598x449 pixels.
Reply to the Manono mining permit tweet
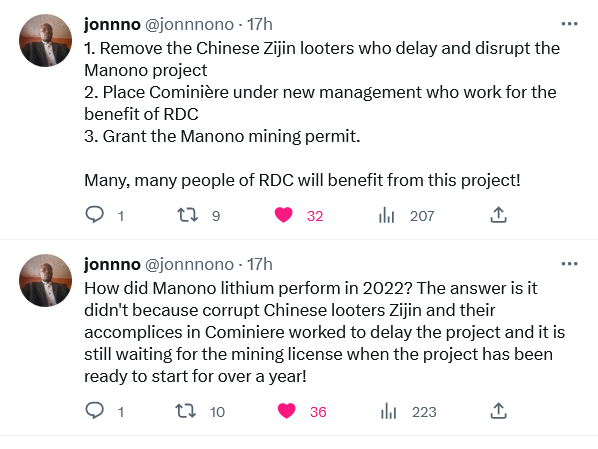coord(94,215)
